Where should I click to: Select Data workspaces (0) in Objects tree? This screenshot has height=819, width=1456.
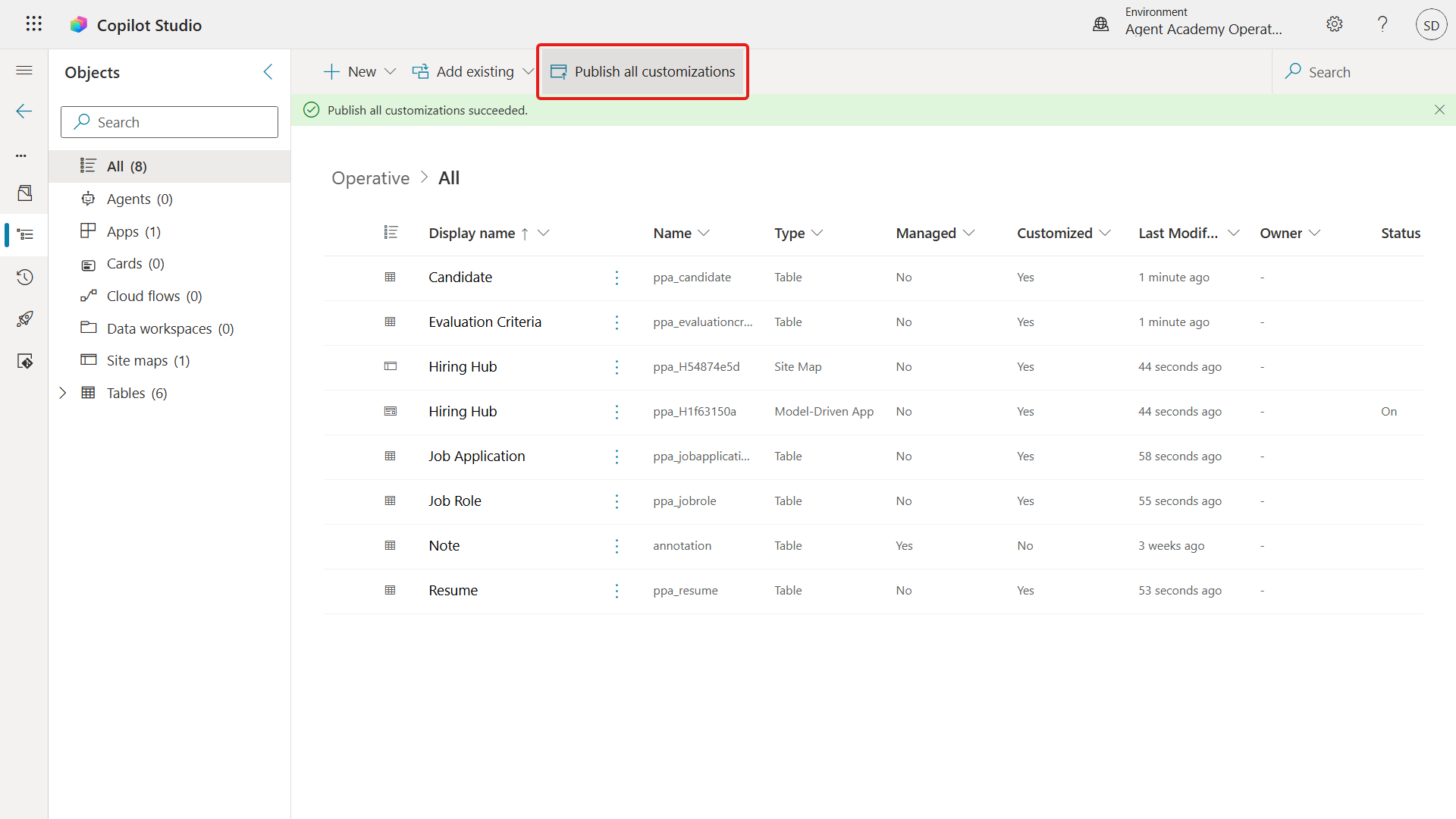pyautogui.click(x=170, y=328)
